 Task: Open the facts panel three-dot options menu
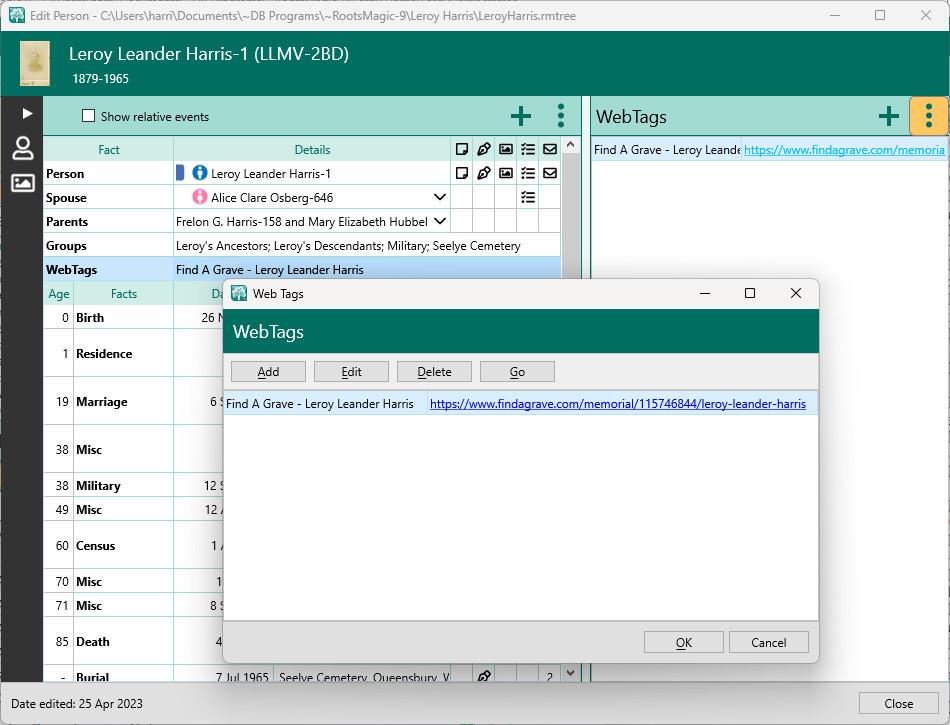560,116
